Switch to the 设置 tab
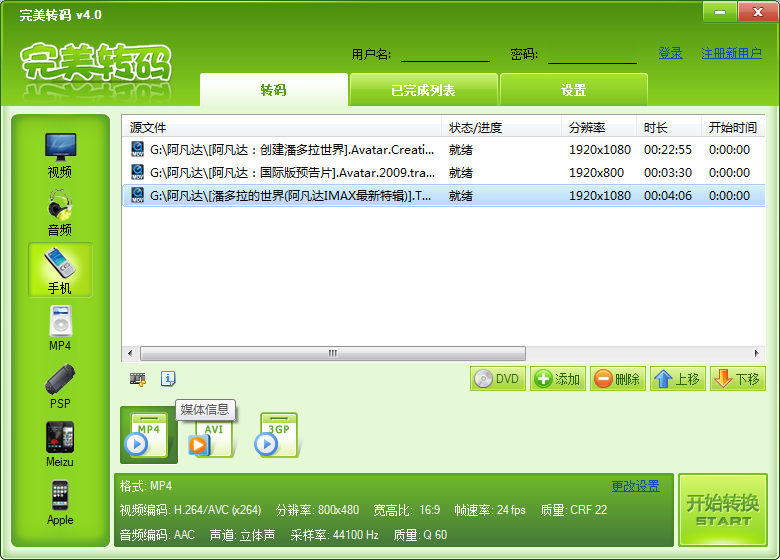Screen dimensions: 780x560 (x=574, y=90)
